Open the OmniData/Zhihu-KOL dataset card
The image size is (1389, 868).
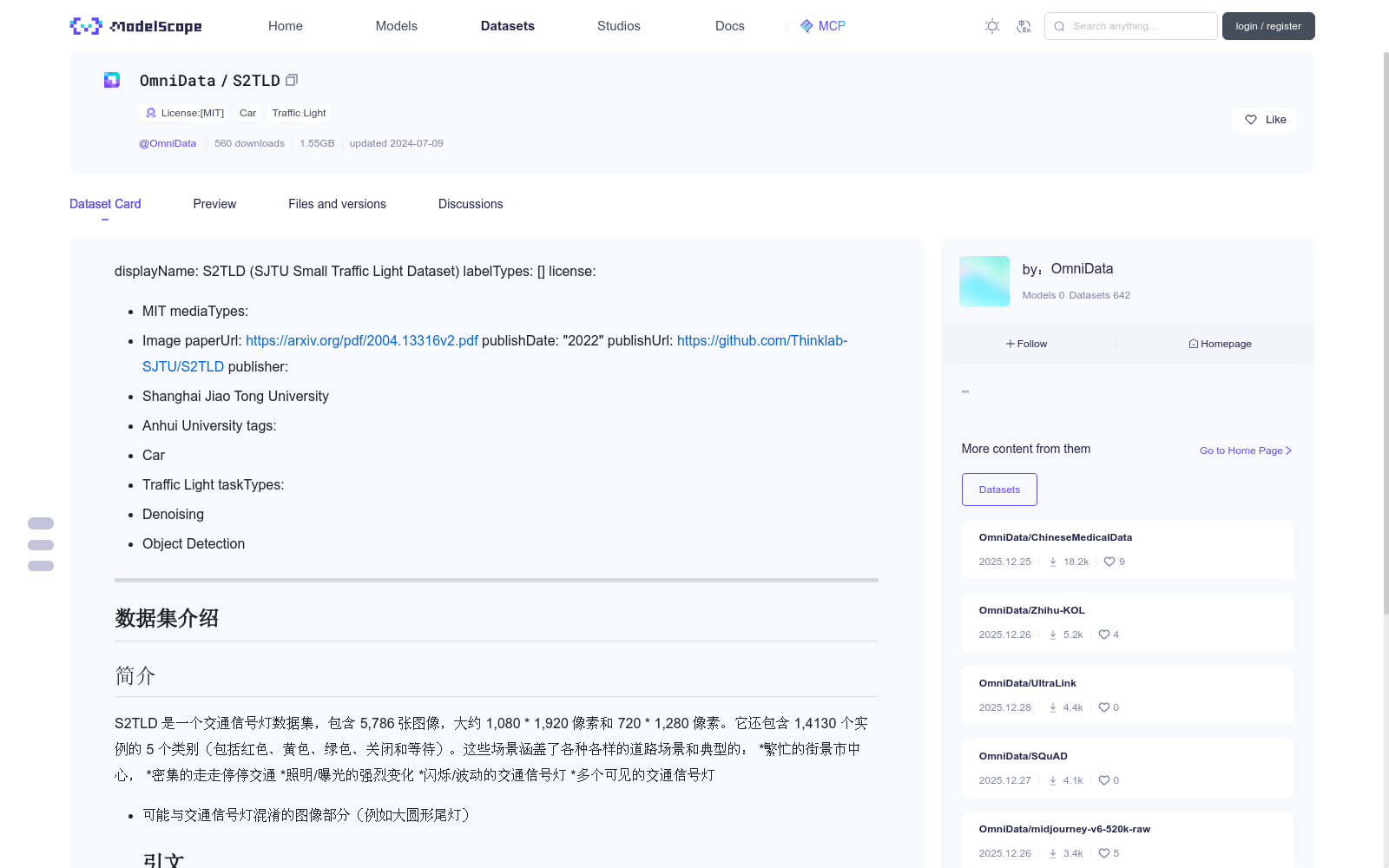point(1127,622)
